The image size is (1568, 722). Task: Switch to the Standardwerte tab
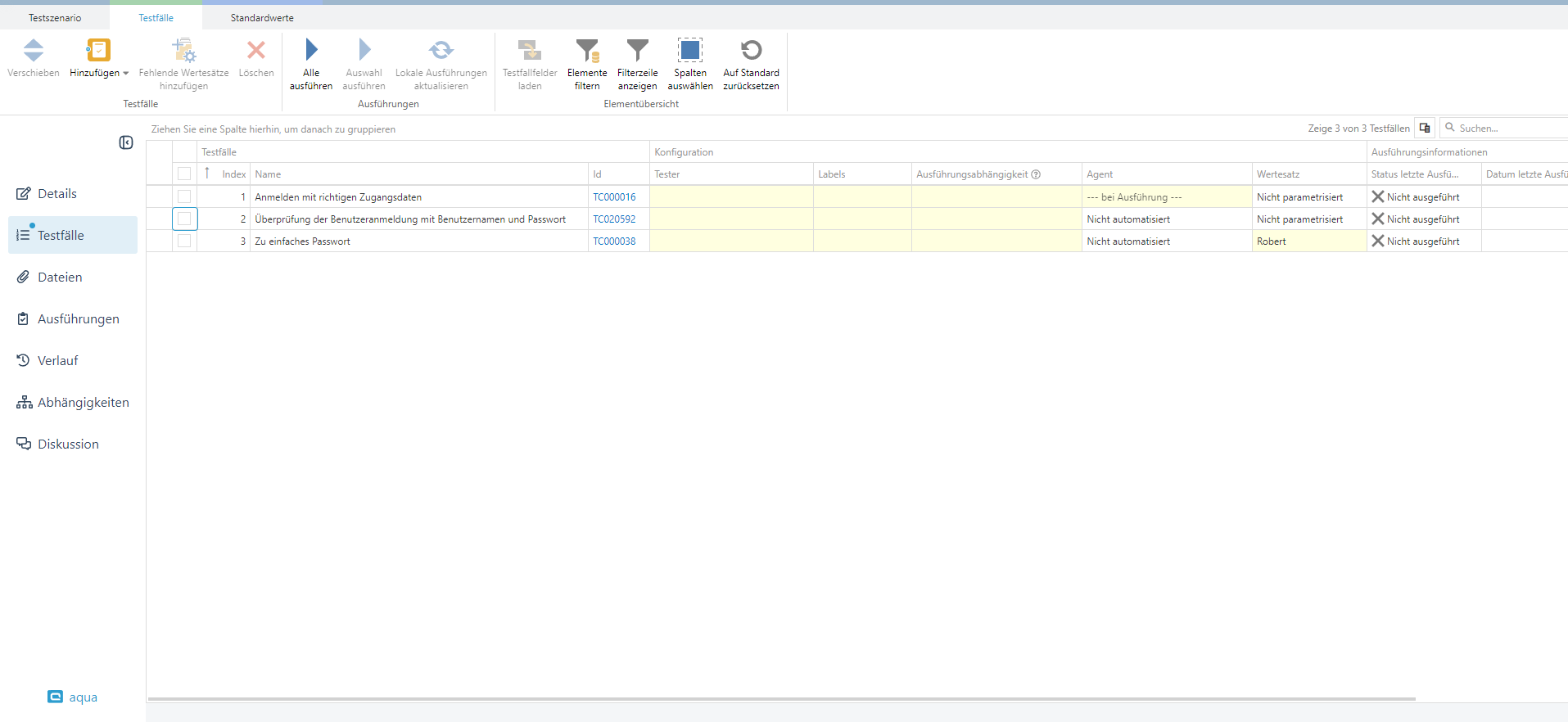point(262,18)
